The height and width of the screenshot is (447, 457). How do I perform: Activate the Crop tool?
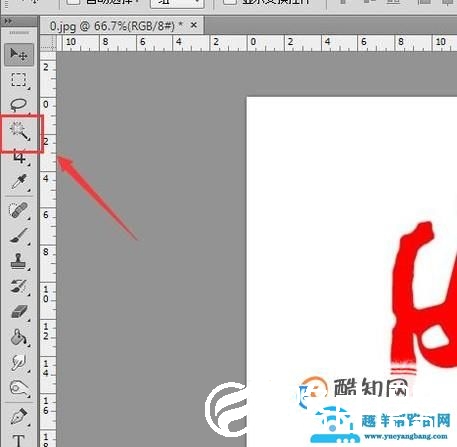coord(19,157)
